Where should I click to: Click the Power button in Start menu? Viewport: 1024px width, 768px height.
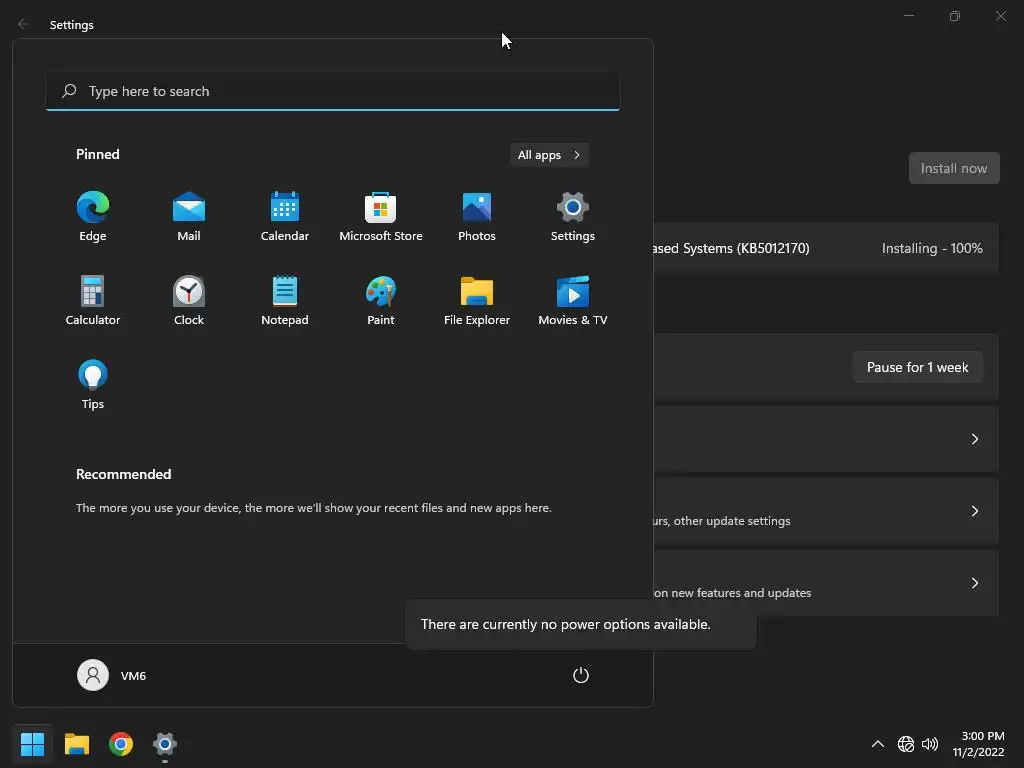(x=581, y=675)
